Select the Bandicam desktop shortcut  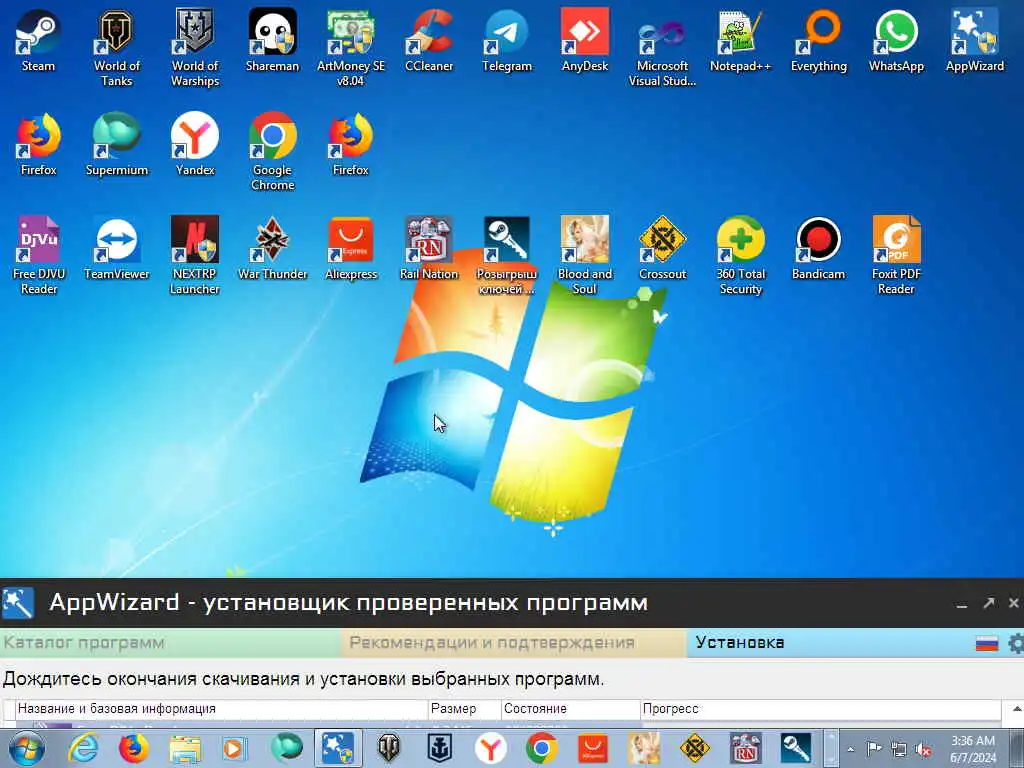tap(818, 248)
